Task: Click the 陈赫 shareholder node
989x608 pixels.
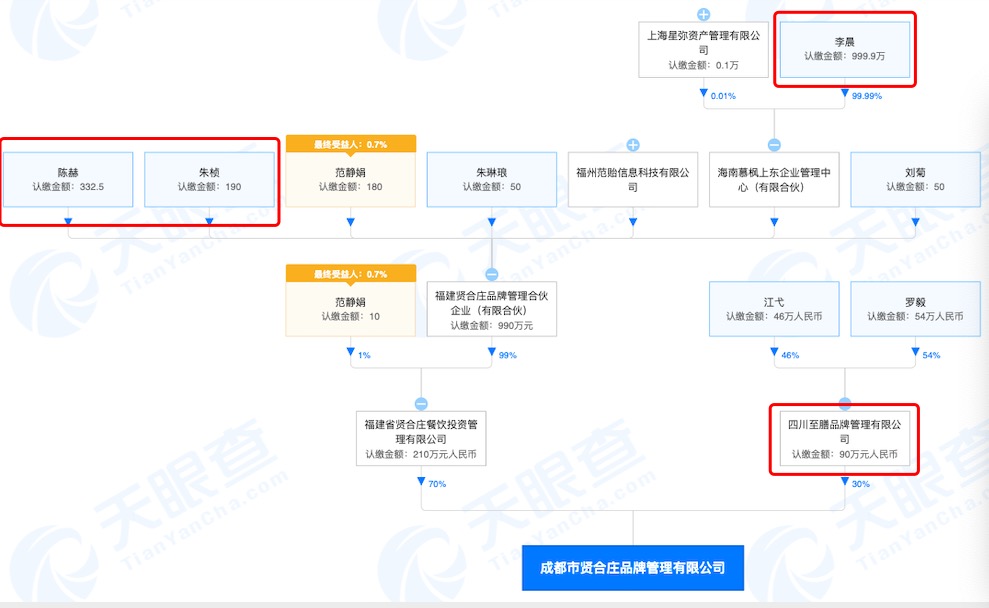Action: coord(68,180)
